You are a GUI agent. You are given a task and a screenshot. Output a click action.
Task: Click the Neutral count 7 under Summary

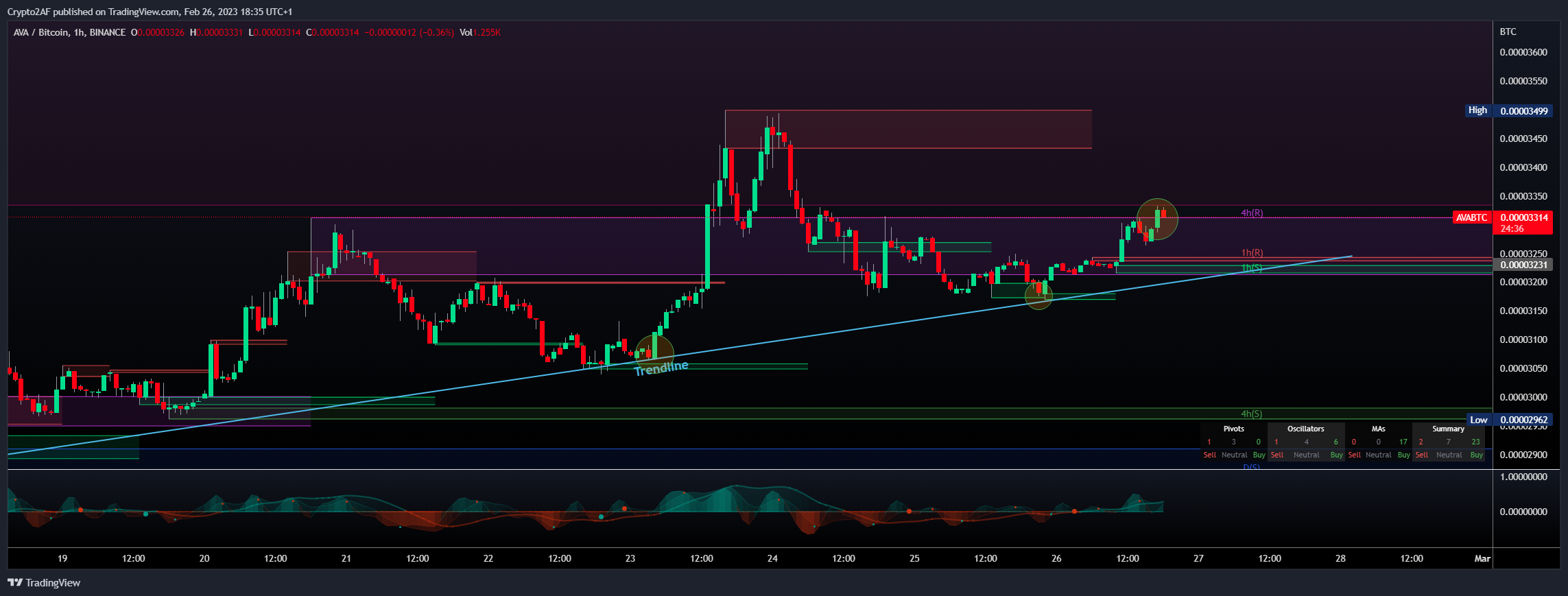(x=1449, y=442)
